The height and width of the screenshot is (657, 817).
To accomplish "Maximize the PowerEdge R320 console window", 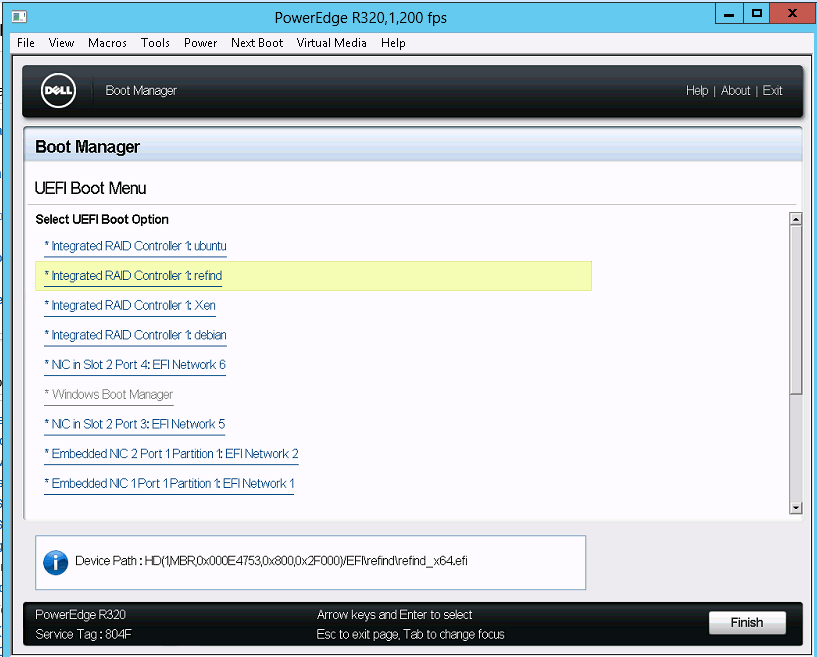I will [757, 14].
